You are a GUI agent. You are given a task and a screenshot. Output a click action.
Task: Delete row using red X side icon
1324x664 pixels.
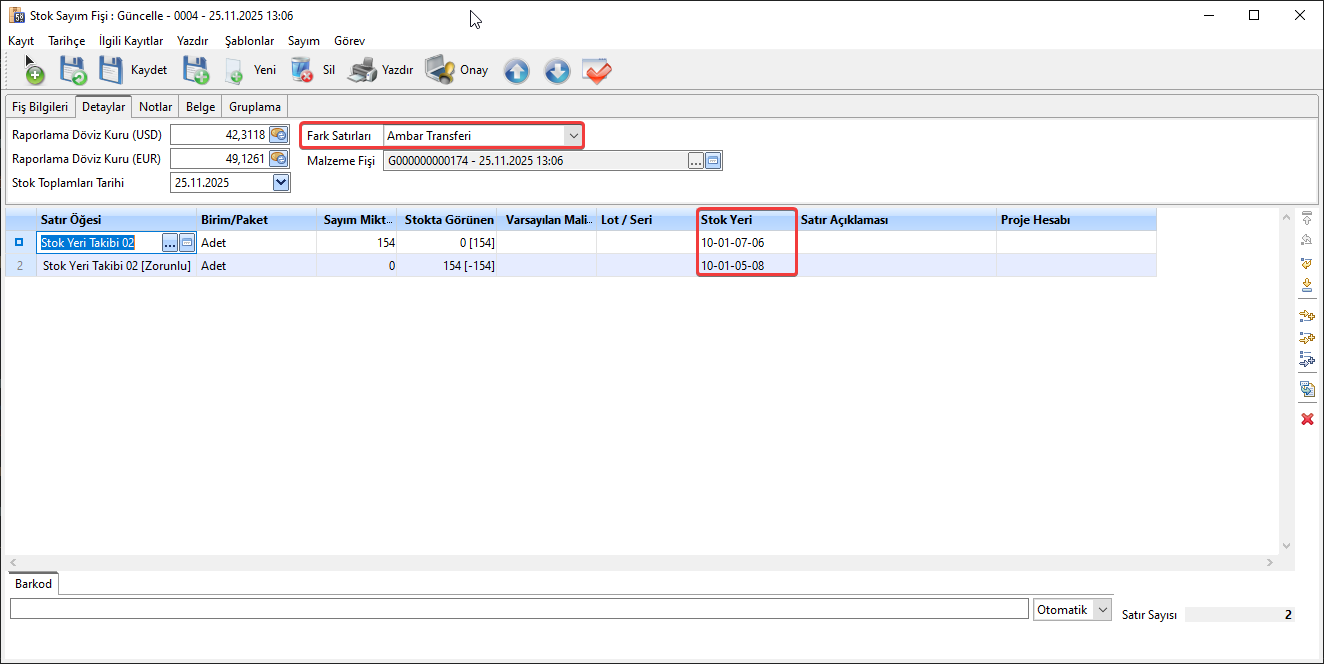tap(1306, 419)
